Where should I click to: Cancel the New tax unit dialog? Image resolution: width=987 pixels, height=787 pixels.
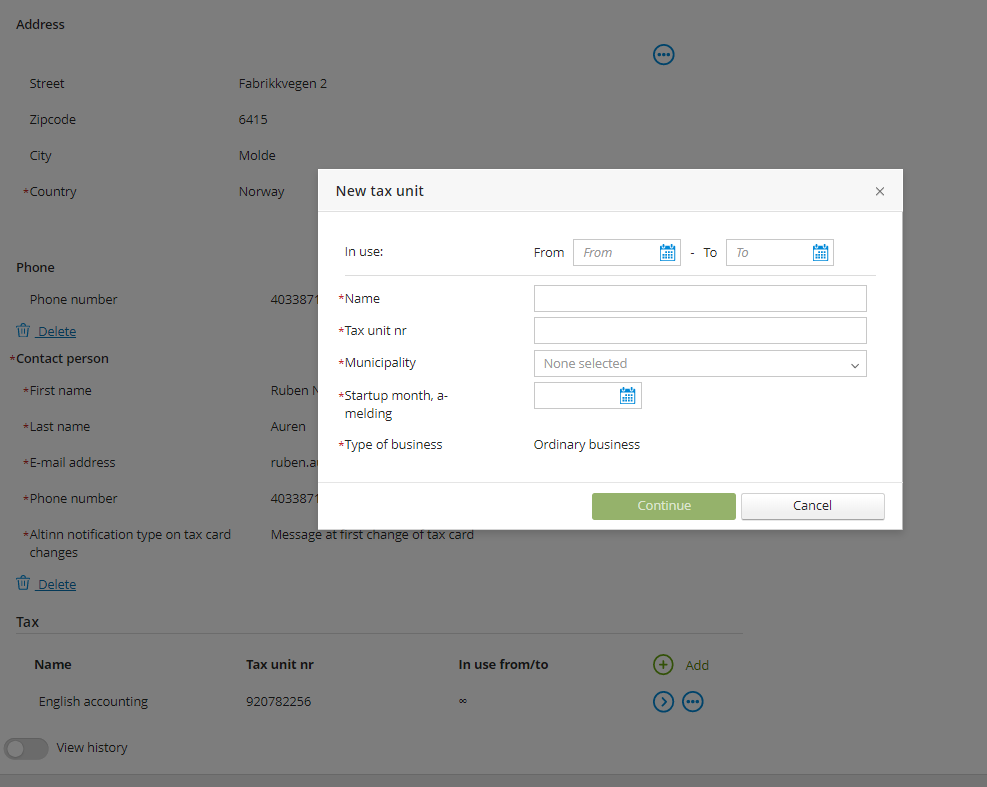point(813,506)
